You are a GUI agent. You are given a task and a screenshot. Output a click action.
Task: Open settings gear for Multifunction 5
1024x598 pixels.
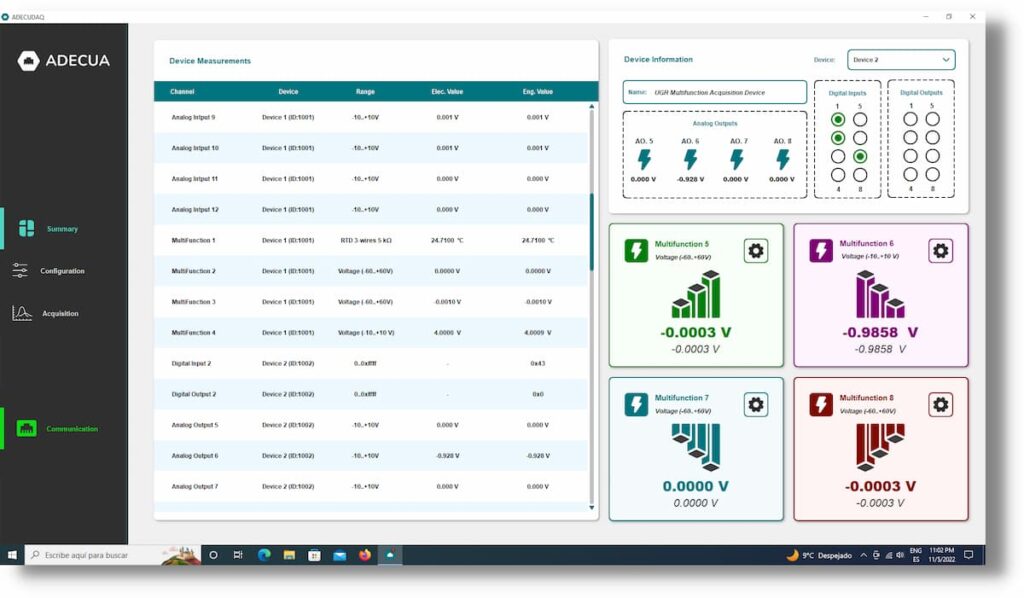pos(756,251)
